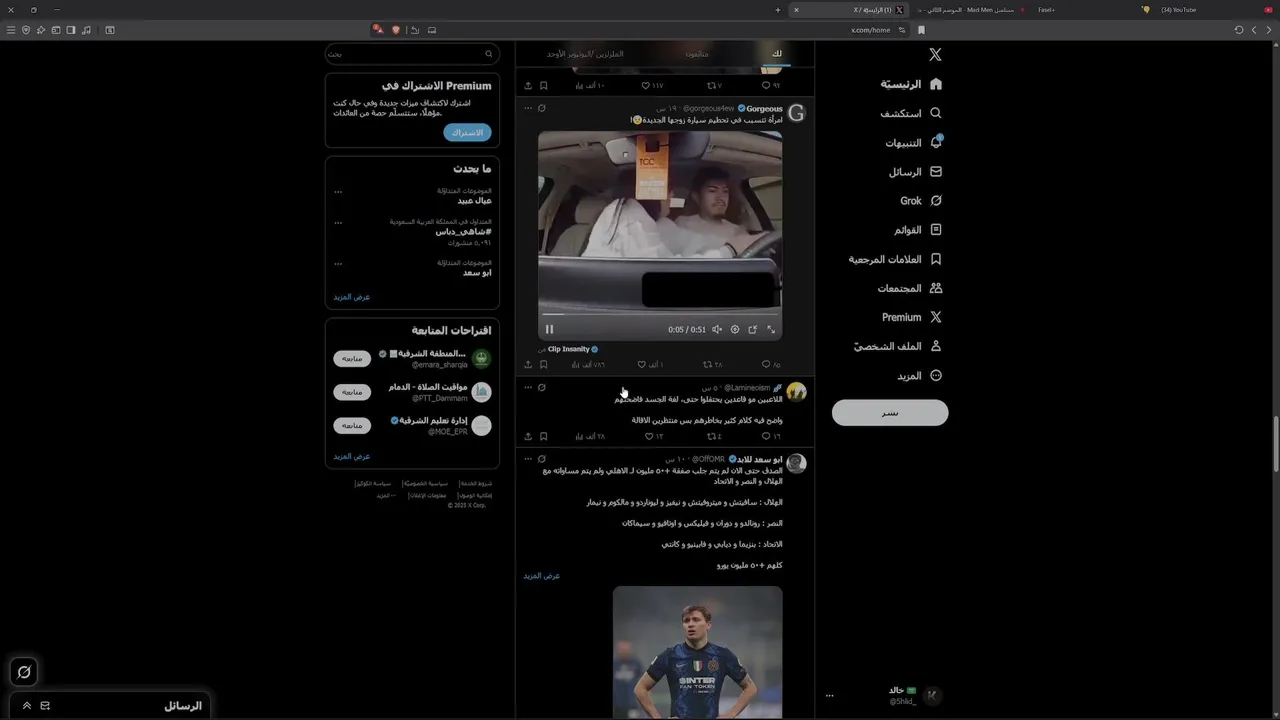This screenshot has width=1280, height=720.
Task: Like the Gorgeous video post
Action: pyautogui.click(x=652, y=364)
